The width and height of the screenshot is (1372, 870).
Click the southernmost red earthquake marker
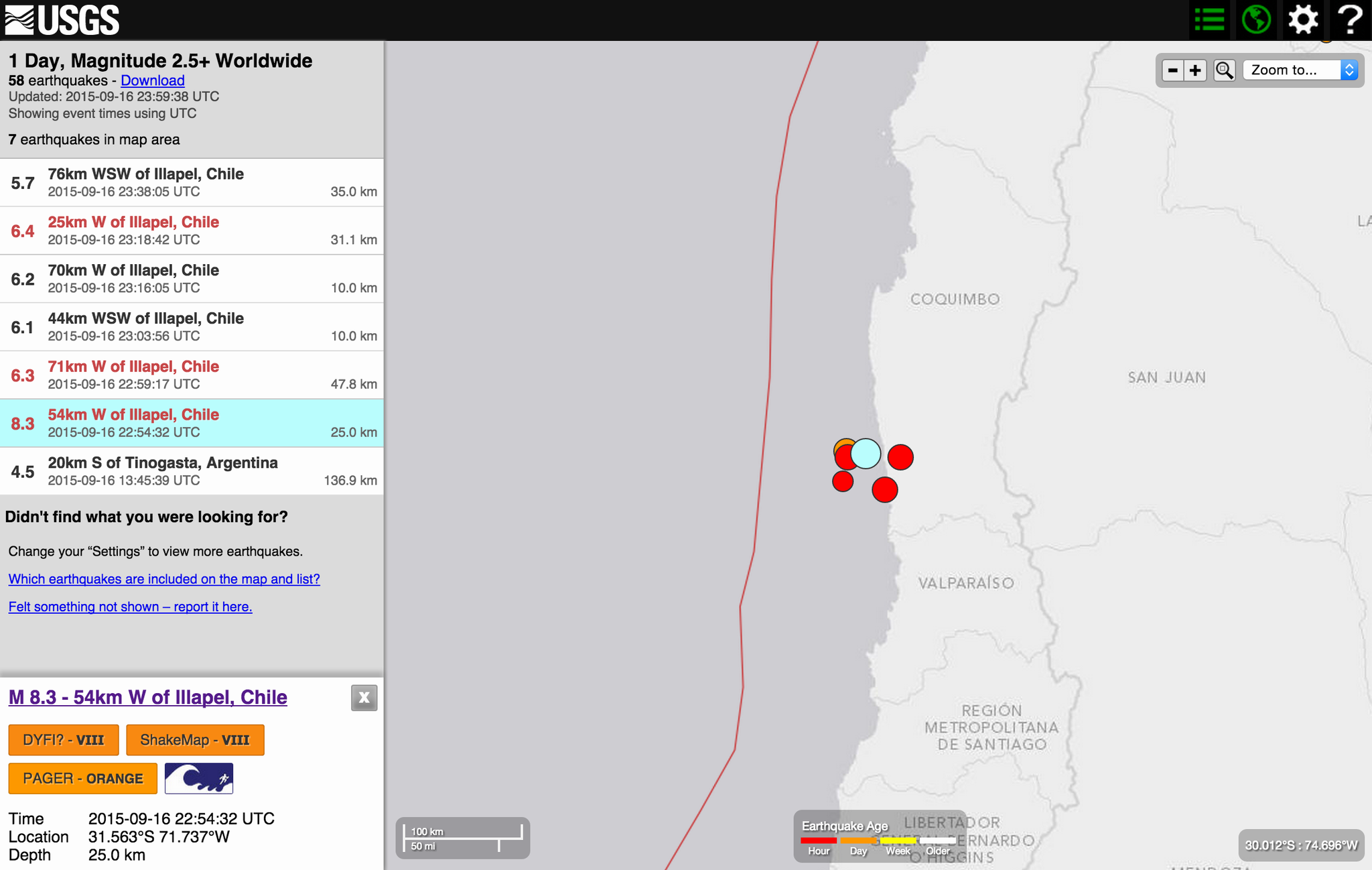click(885, 490)
